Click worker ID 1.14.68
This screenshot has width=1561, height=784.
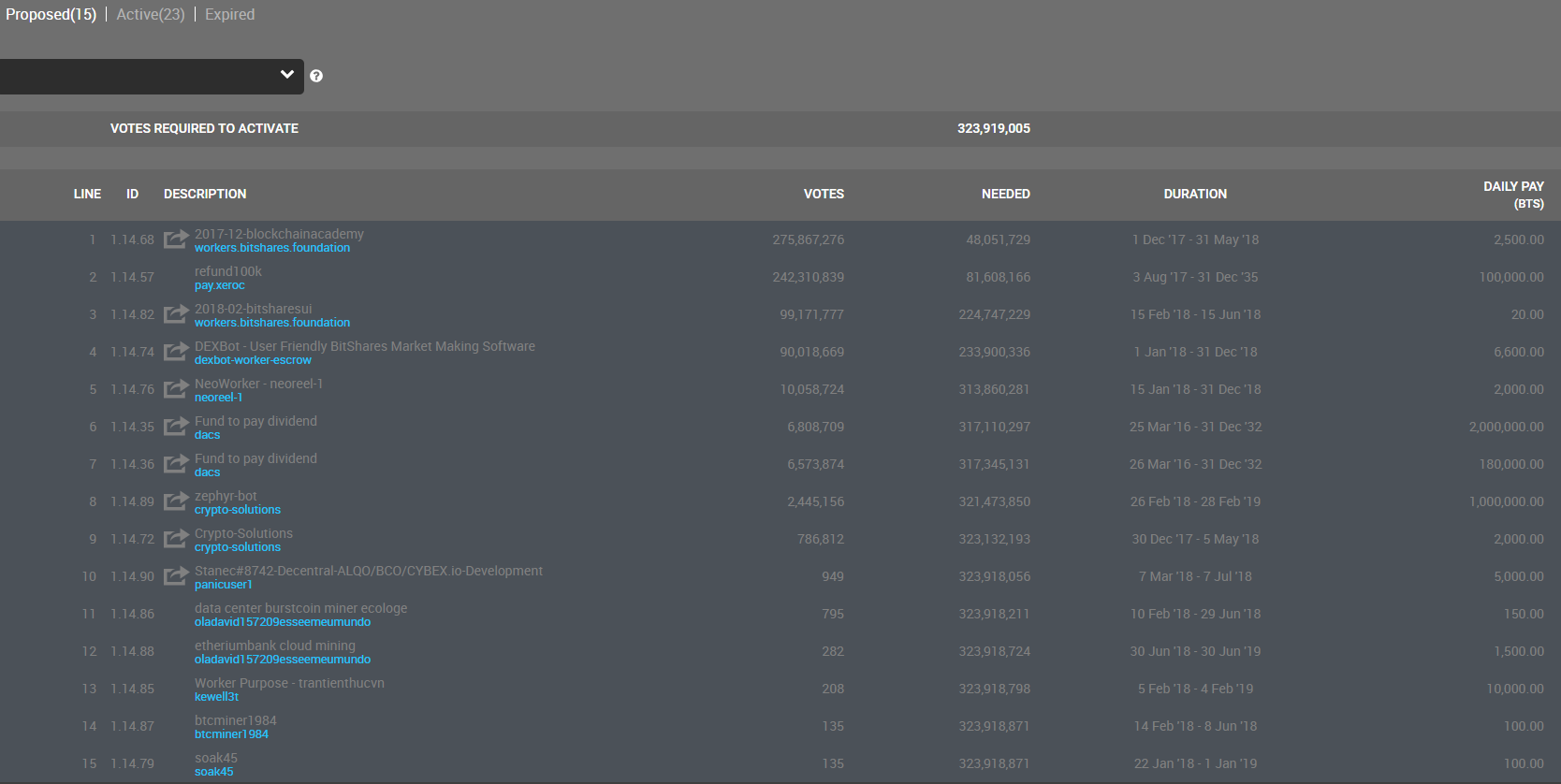132,240
